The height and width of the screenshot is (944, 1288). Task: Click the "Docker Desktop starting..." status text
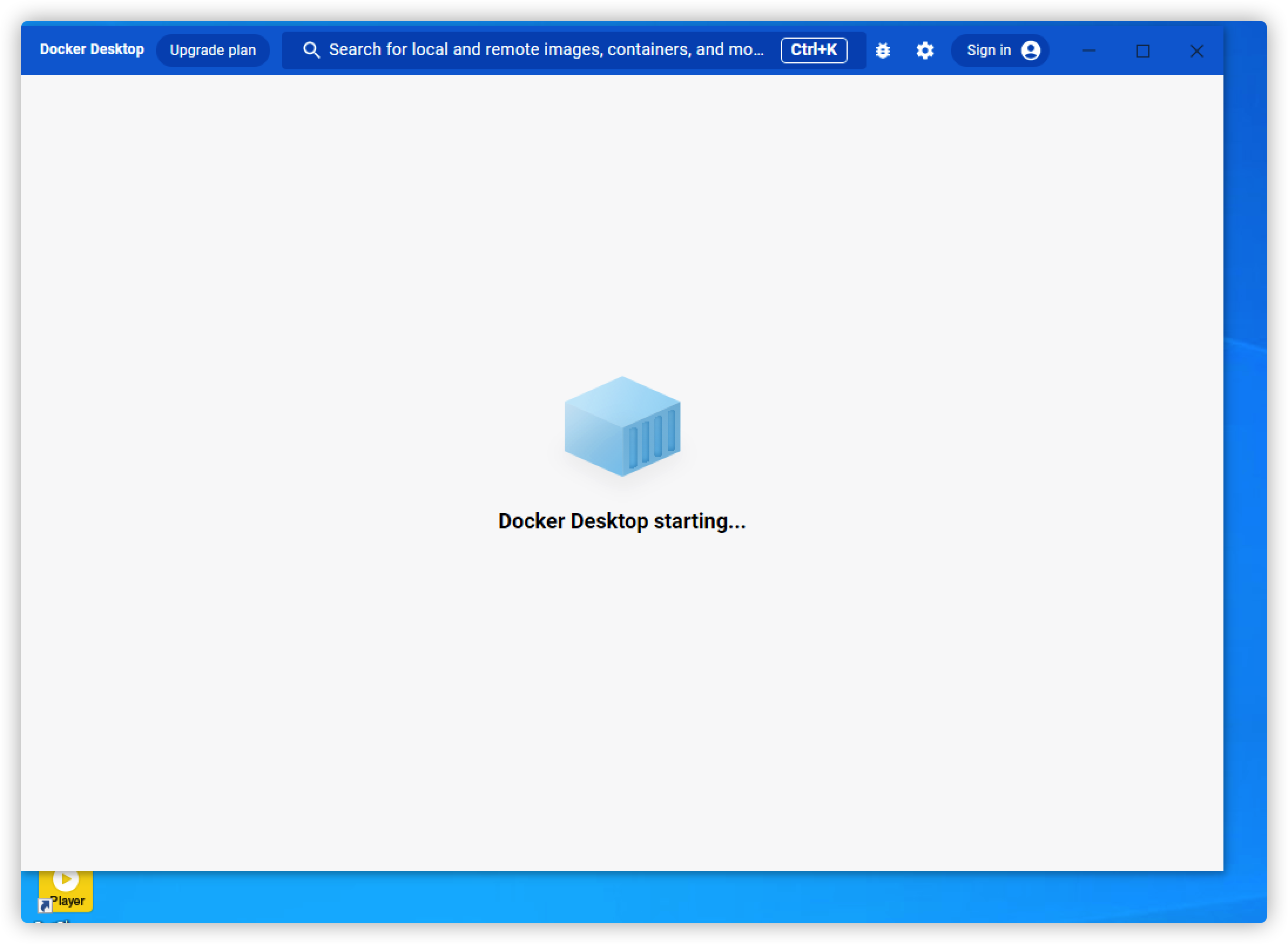(x=622, y=521)
